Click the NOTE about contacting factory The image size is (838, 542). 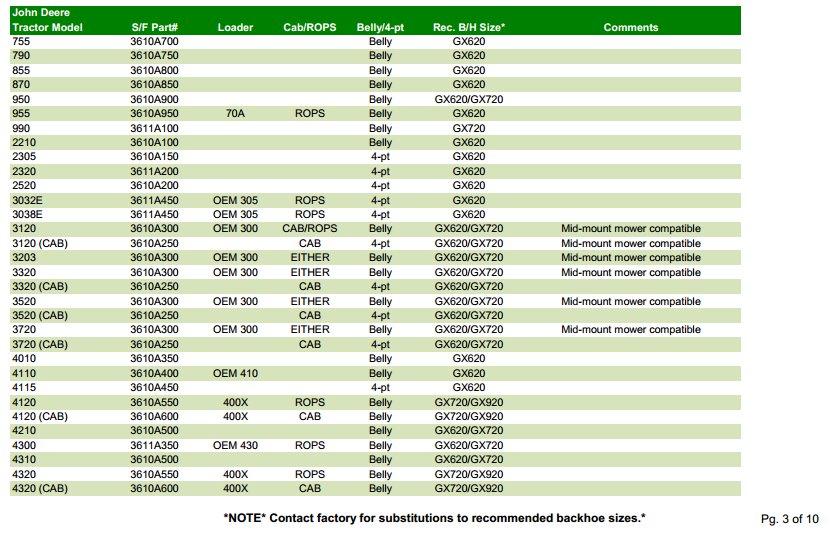click(x=434, y=518)
